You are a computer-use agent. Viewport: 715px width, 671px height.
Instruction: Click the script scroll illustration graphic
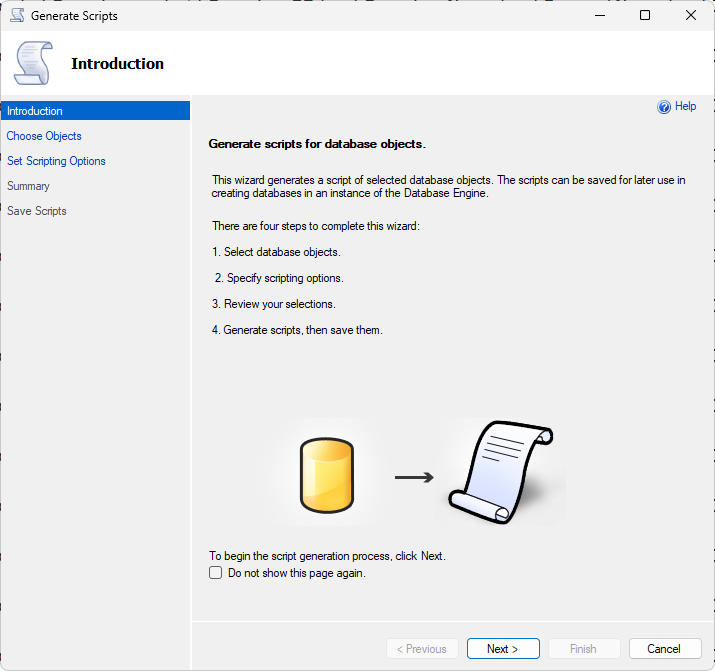pos(501,472)
